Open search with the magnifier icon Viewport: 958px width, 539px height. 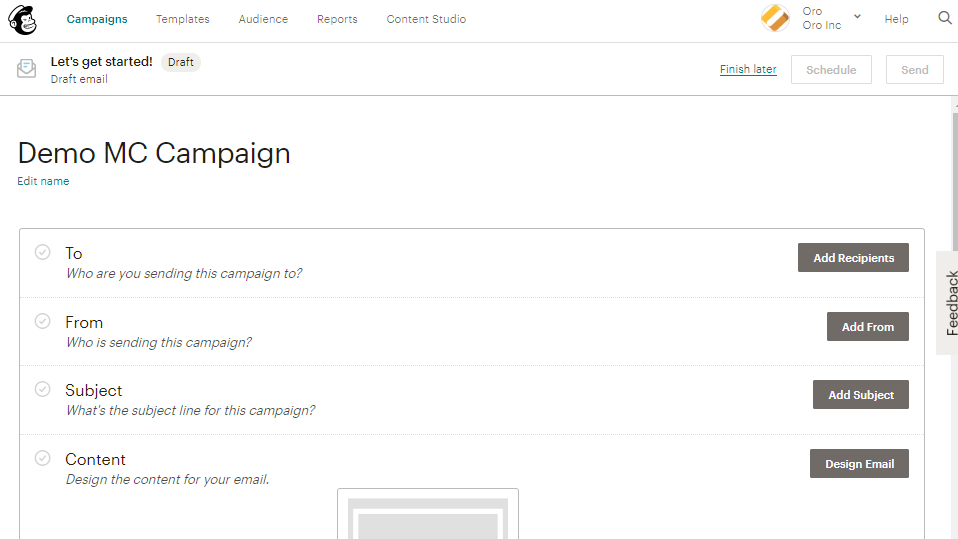click(x=945, y=18)
